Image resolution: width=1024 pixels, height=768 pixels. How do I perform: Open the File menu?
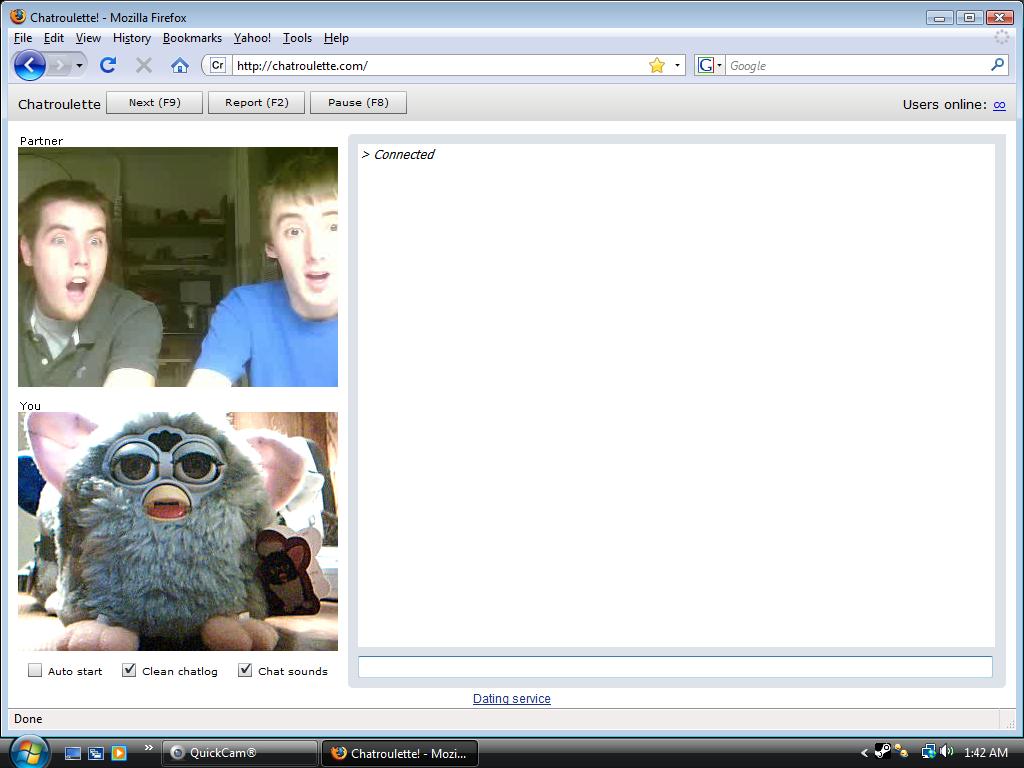[23, 38]
